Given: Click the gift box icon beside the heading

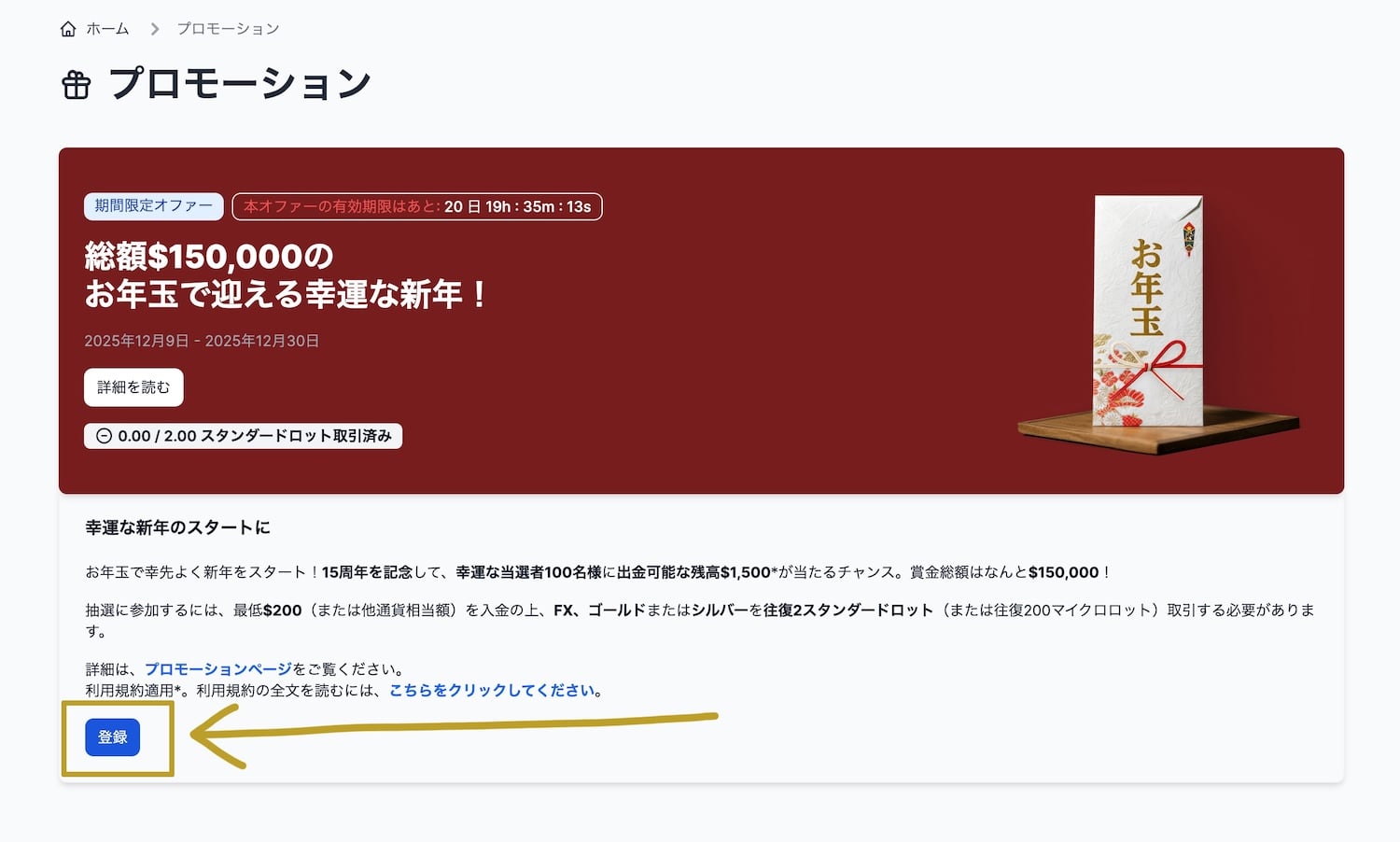Looking at the screenshot, I should point(77,85).
